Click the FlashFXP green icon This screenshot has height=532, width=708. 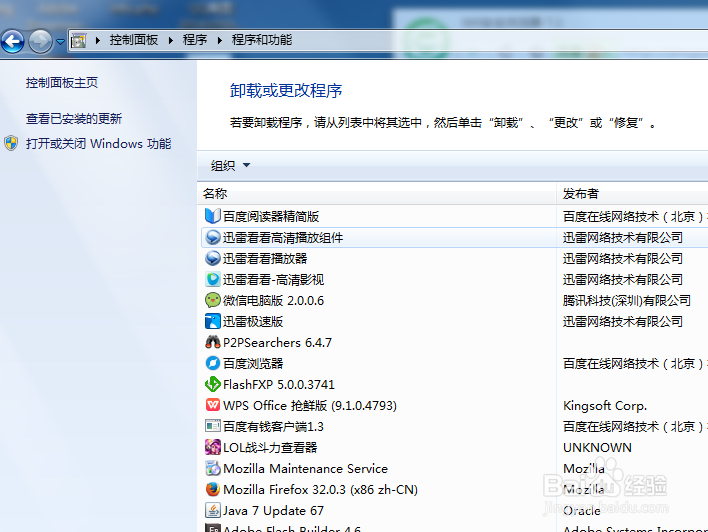[x=213, y=384]
